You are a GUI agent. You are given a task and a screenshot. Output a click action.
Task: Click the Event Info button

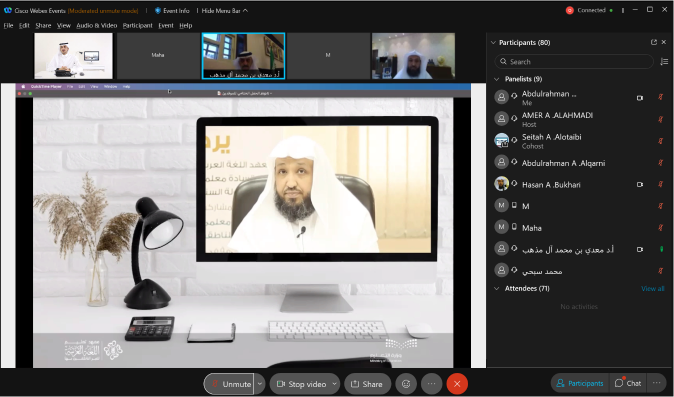[172, 11]
